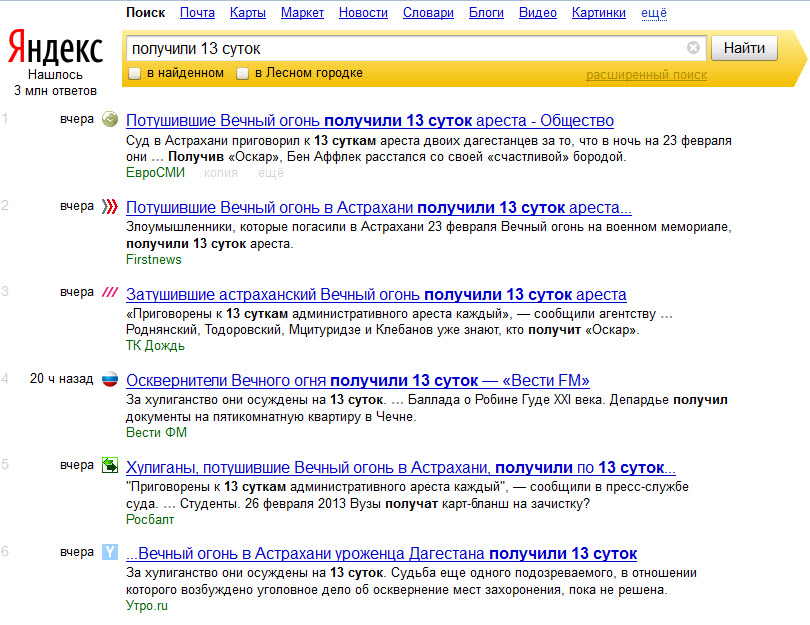Open the Маркет tab
Screen dimensions: 810x625
[302, 13]
